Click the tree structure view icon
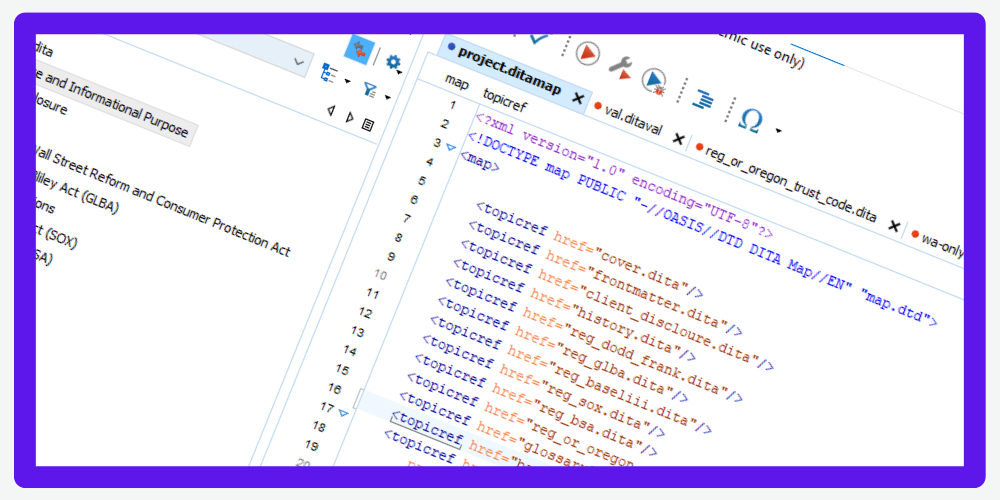 329,73
